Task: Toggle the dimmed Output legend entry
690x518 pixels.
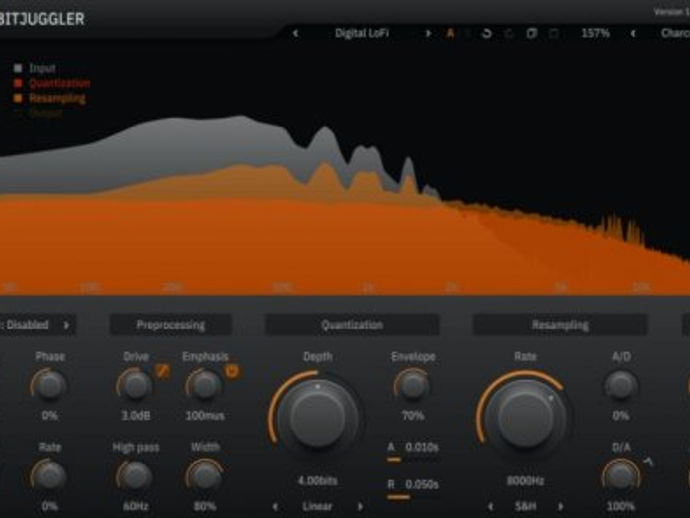Action: [46, 113]
